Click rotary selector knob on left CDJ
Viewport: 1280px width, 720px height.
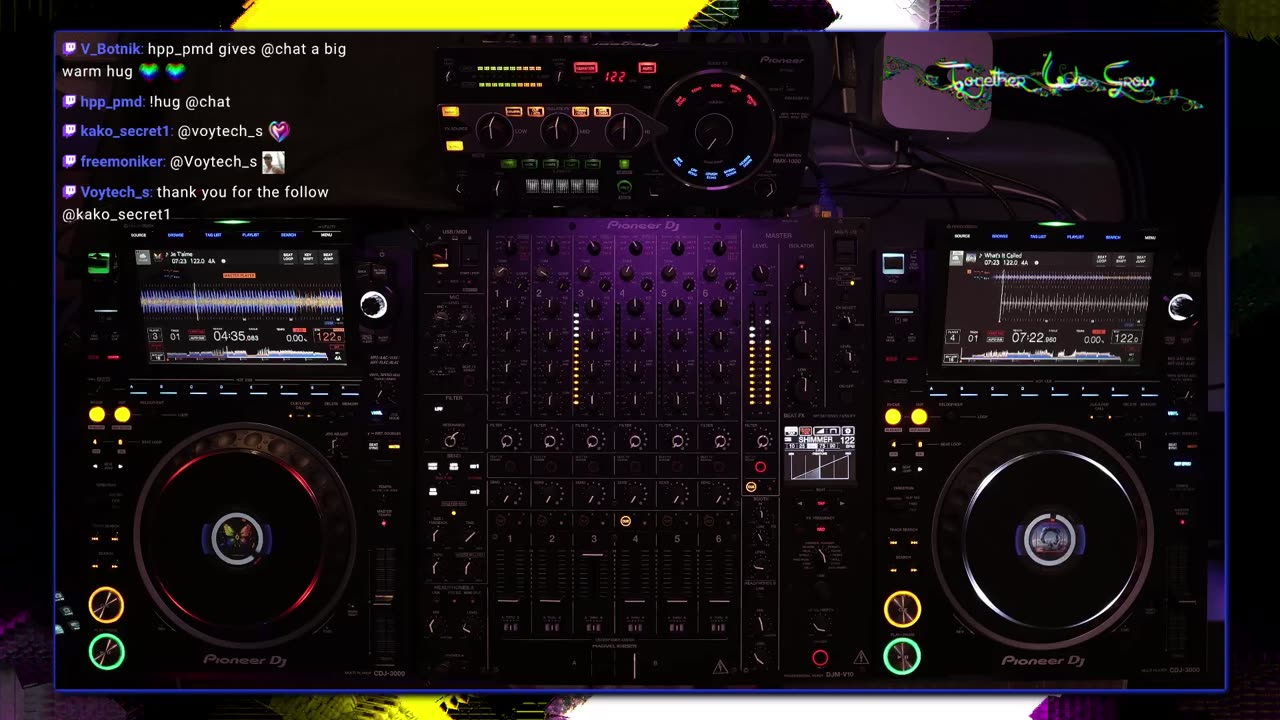[x=374, y=305]
